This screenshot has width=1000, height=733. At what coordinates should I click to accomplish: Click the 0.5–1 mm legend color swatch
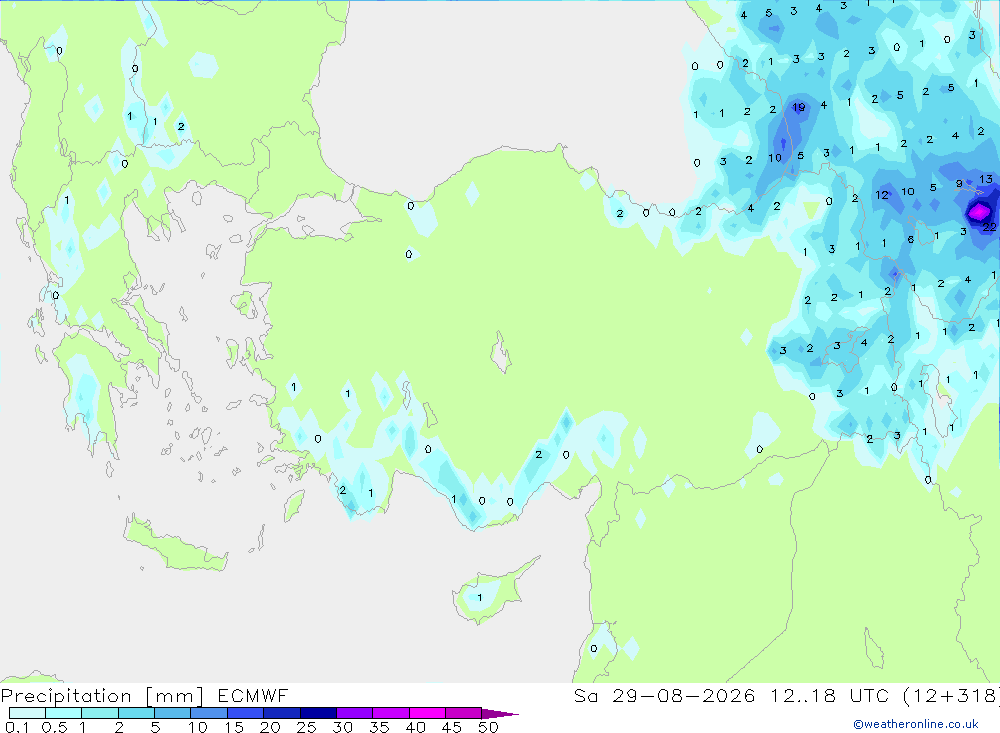[64, 713]
